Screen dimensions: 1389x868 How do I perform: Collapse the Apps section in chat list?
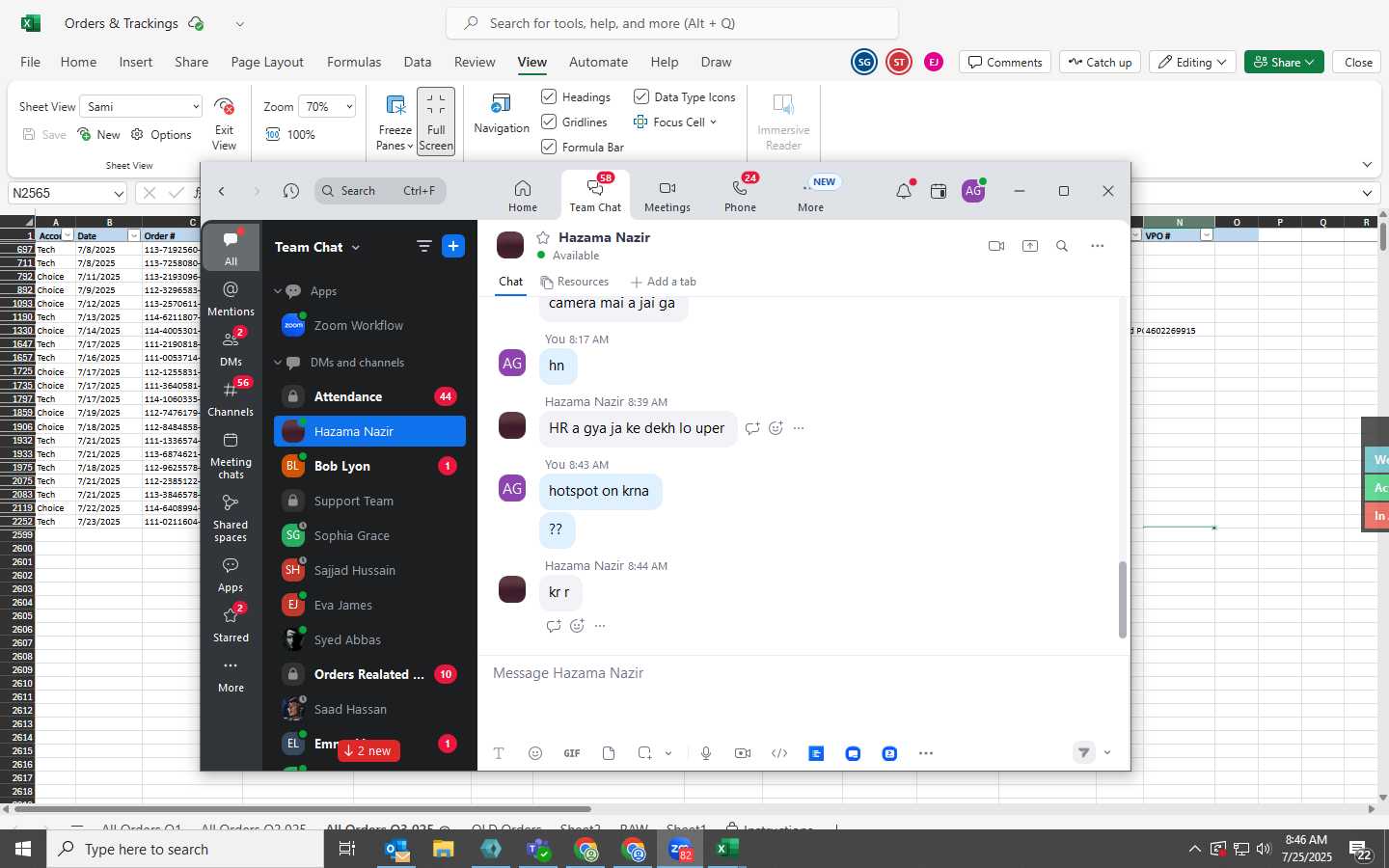tap(278, 291)
